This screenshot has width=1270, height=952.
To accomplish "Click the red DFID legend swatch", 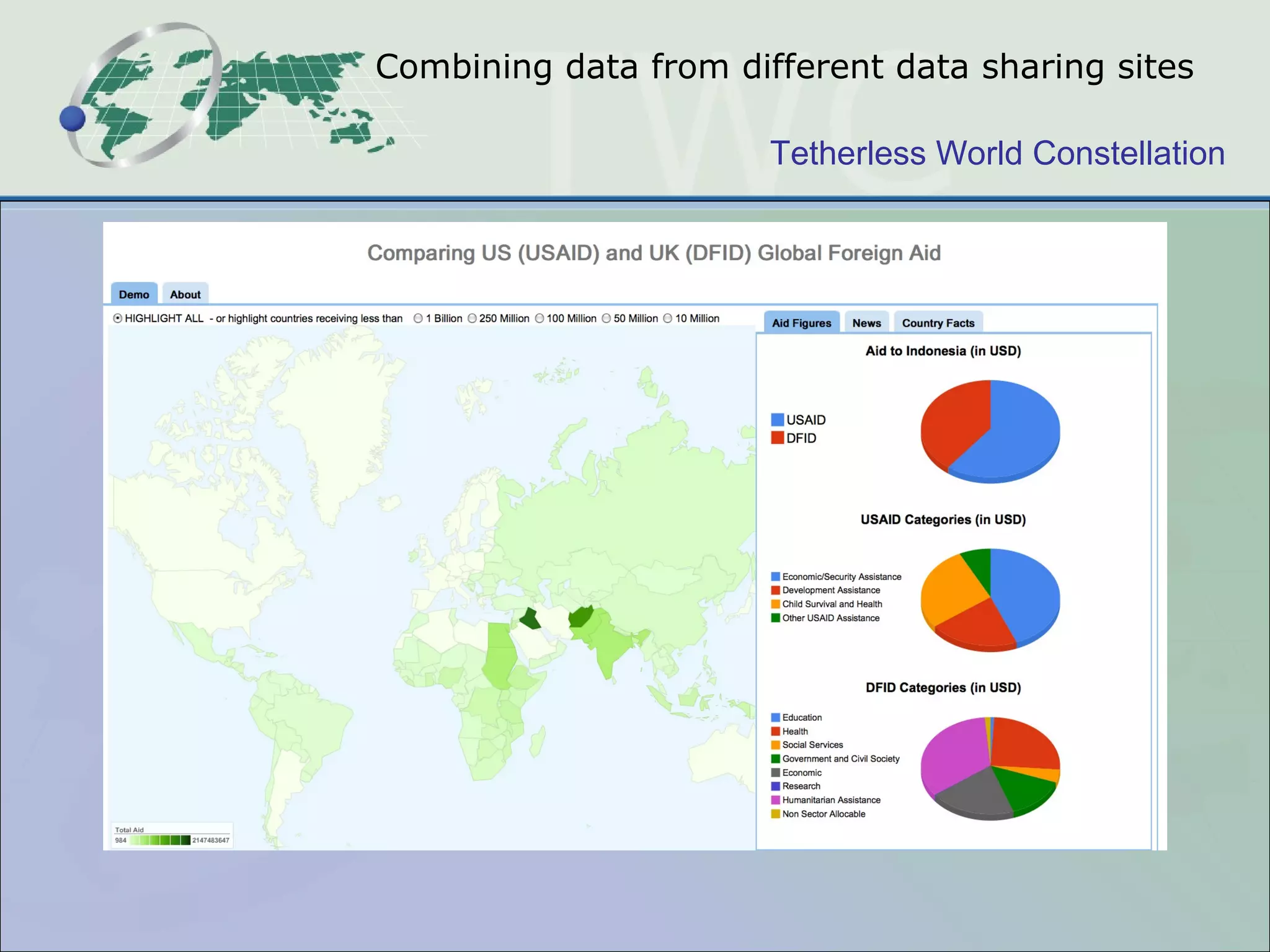I will 777,438.
